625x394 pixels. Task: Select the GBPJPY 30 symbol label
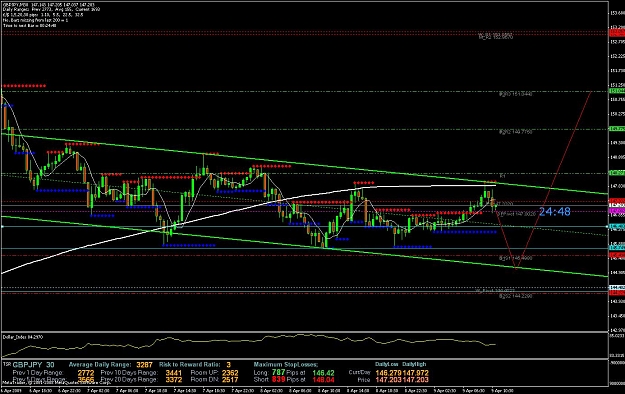click(x=33, y=364)
